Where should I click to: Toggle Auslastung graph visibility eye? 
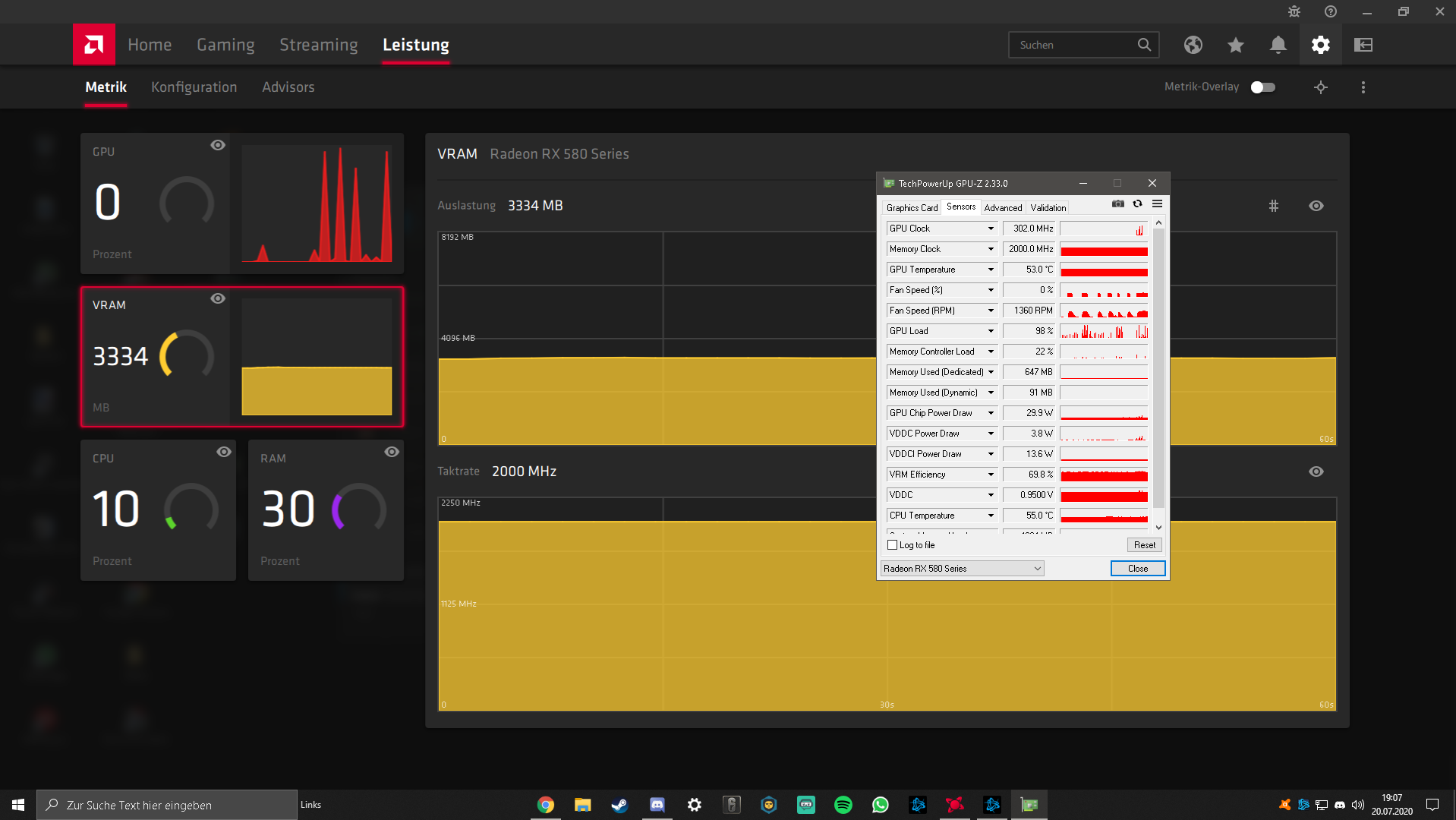coord(1316,206)
